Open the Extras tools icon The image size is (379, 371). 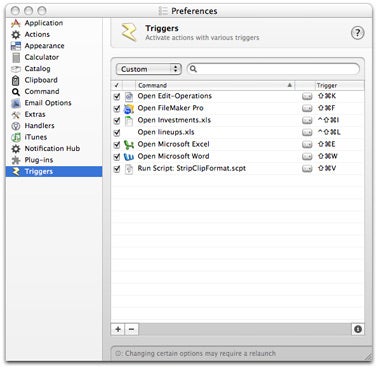16,115
